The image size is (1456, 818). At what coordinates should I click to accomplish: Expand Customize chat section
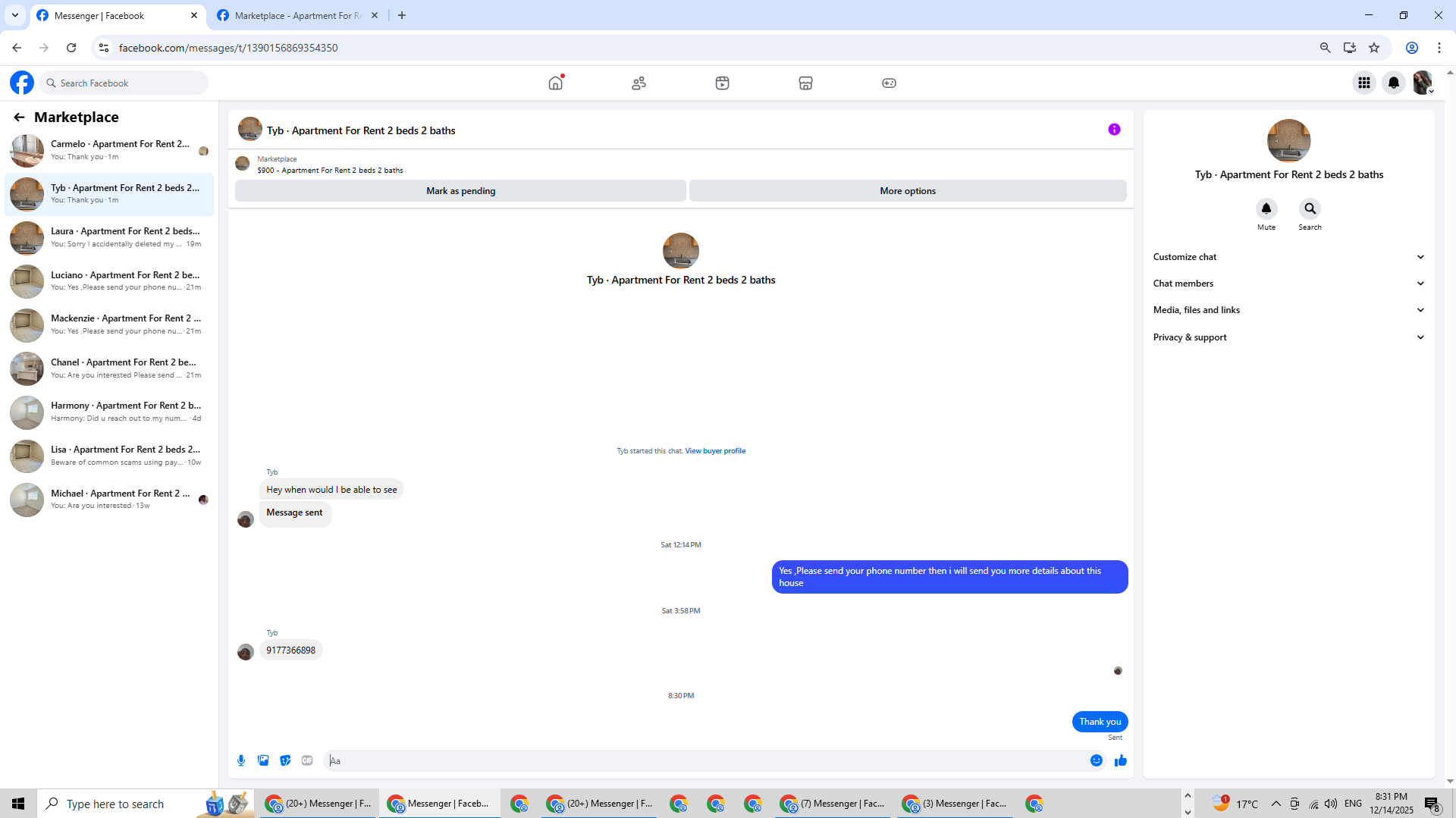coord(1288,257)
